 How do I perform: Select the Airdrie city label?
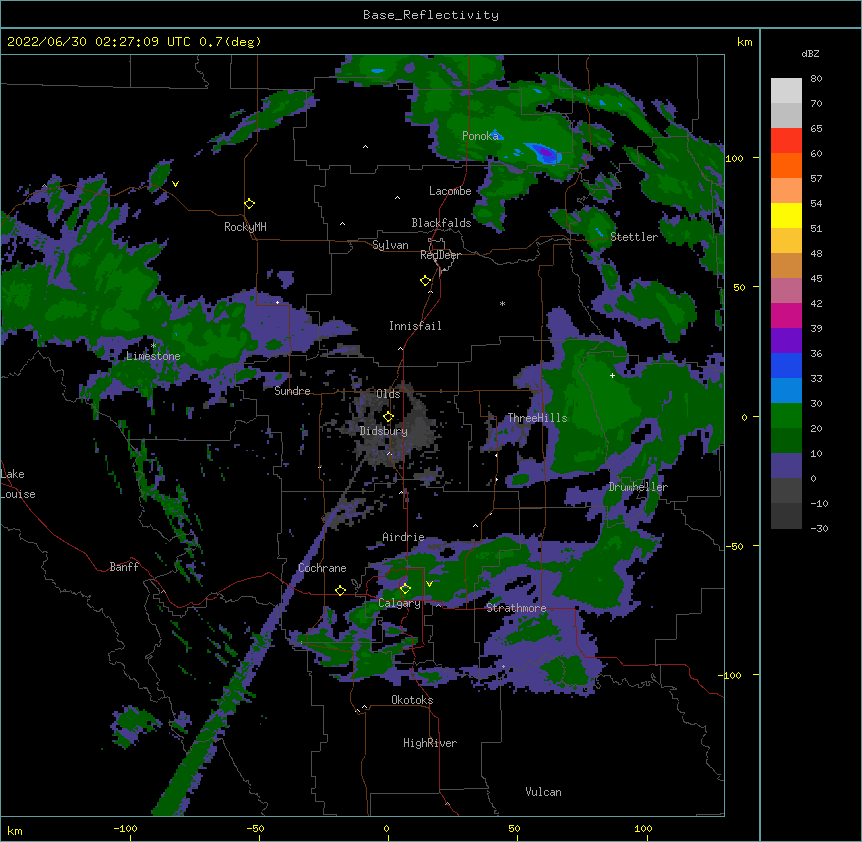point(404,537)
